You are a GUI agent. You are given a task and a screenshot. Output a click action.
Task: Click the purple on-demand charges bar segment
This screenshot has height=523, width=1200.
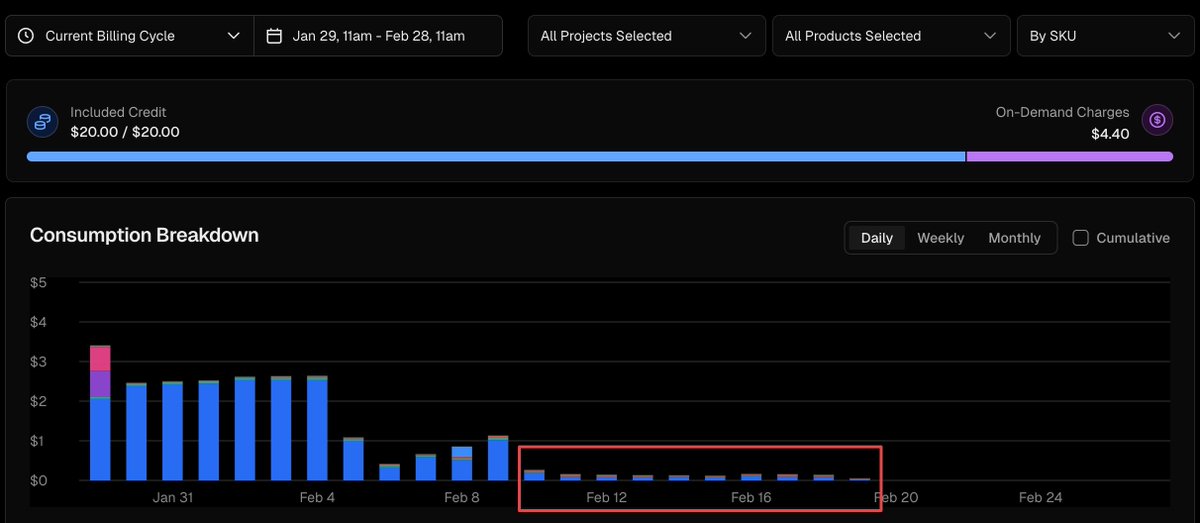1069,157
